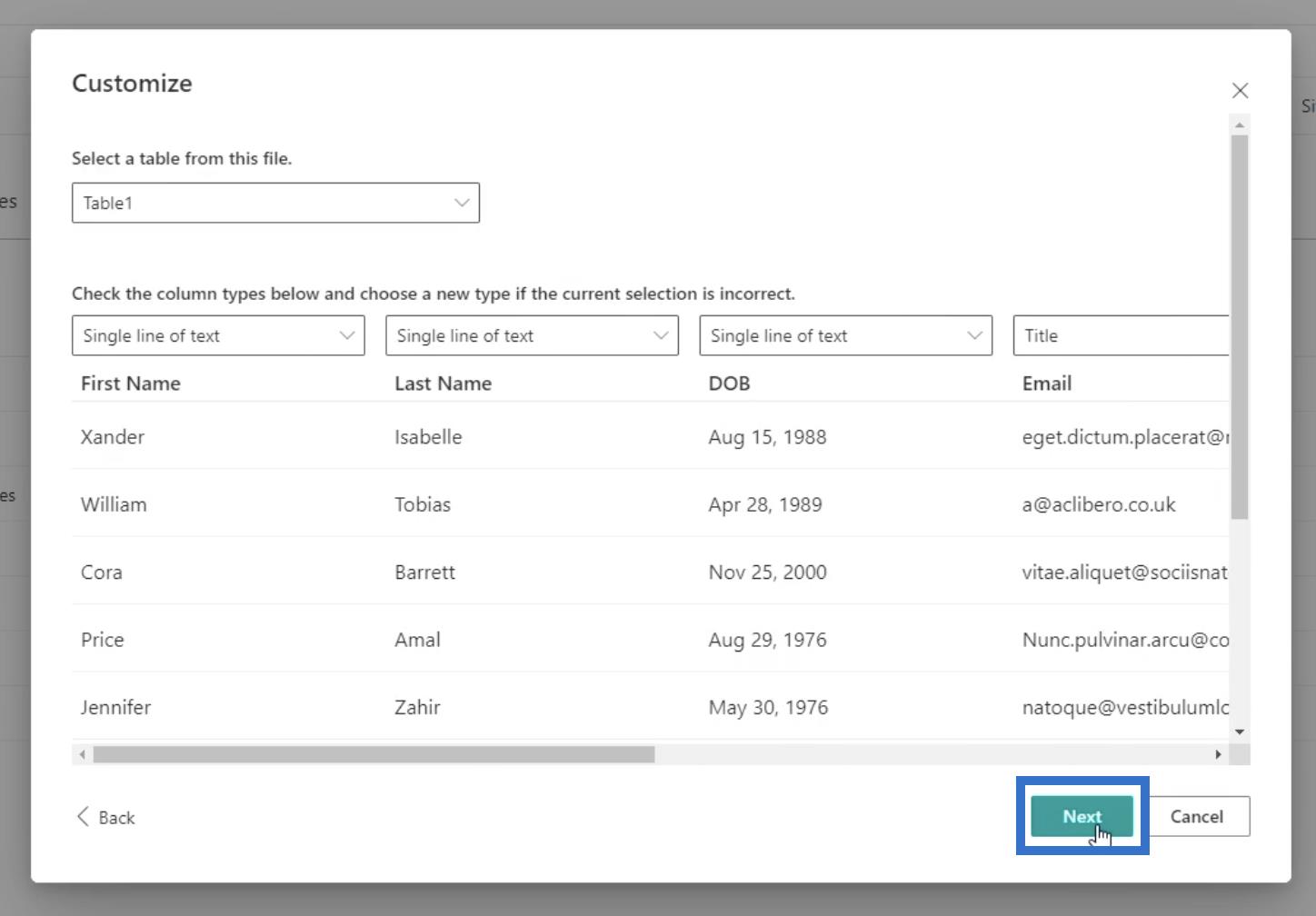The width and height of the screenshot is (1316, 916).
Task: Click the vertical scrollbar up arrow
Action: pyautogui.click(x=1239, y=124)
